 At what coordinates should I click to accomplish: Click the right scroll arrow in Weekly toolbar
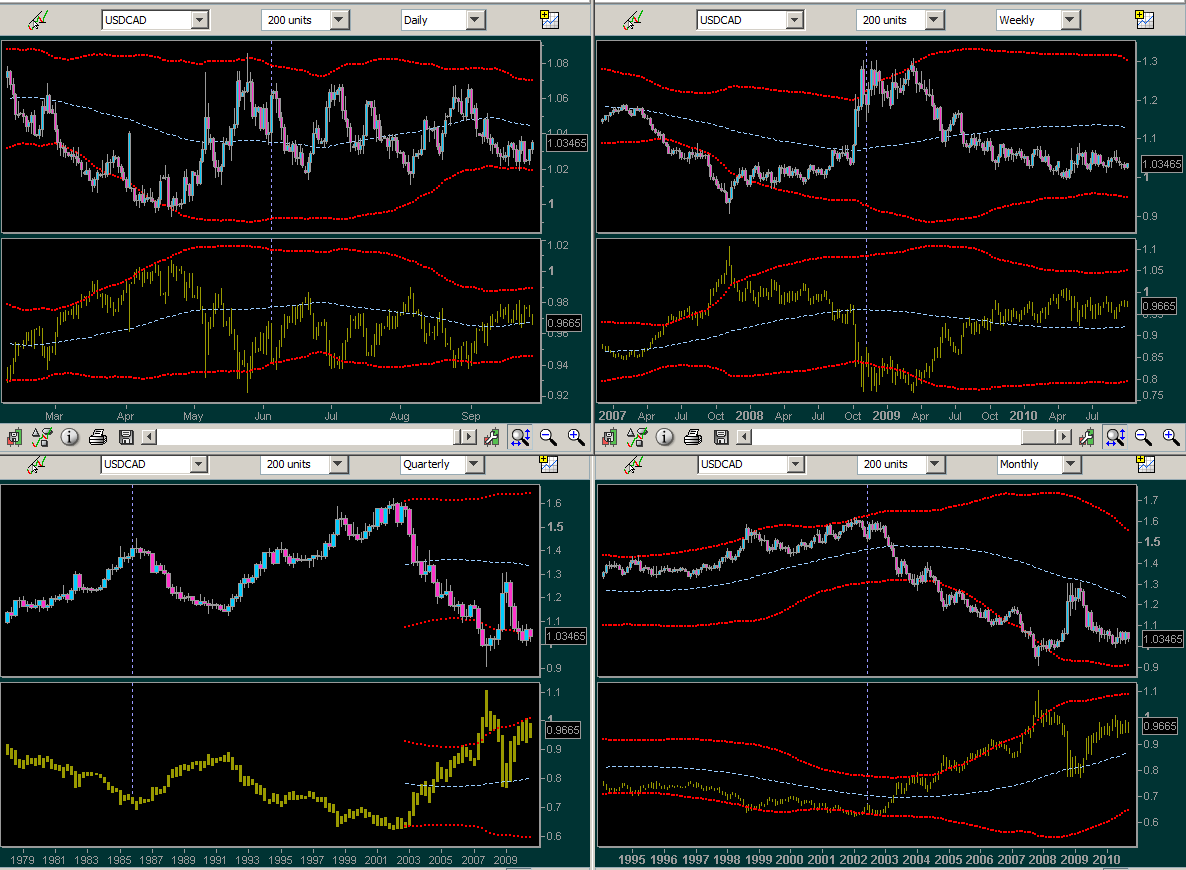1065,437
